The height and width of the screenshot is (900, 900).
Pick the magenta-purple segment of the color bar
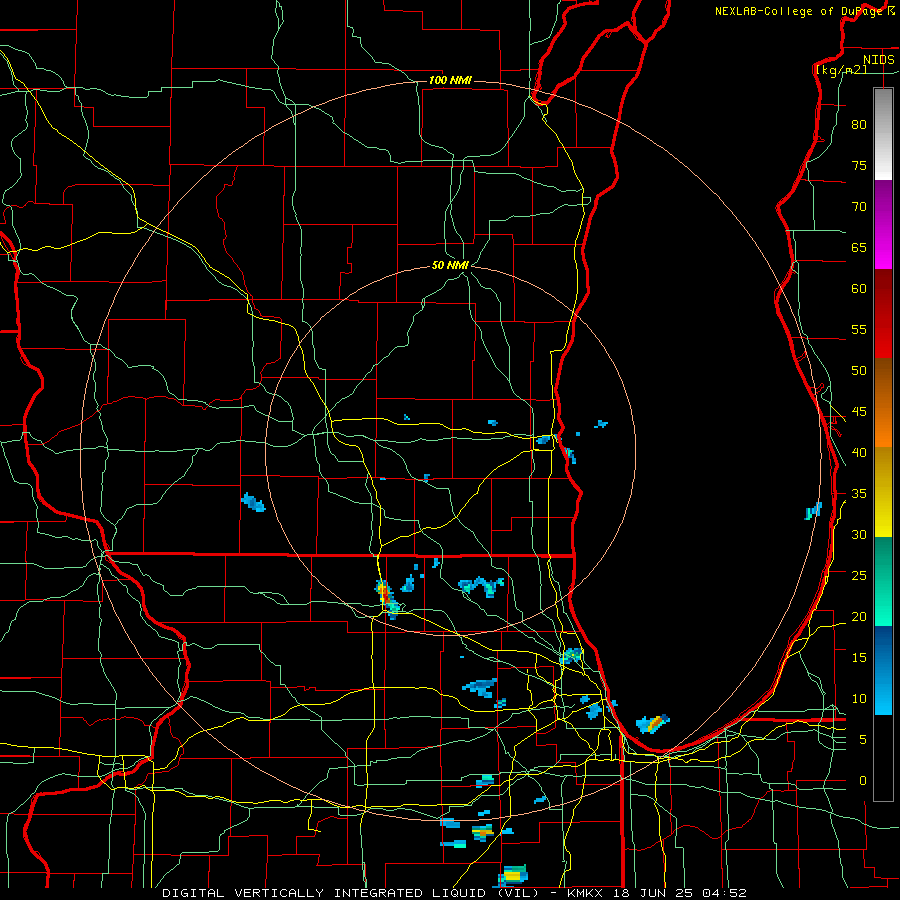pyautogui.click(x=883, y=225)
